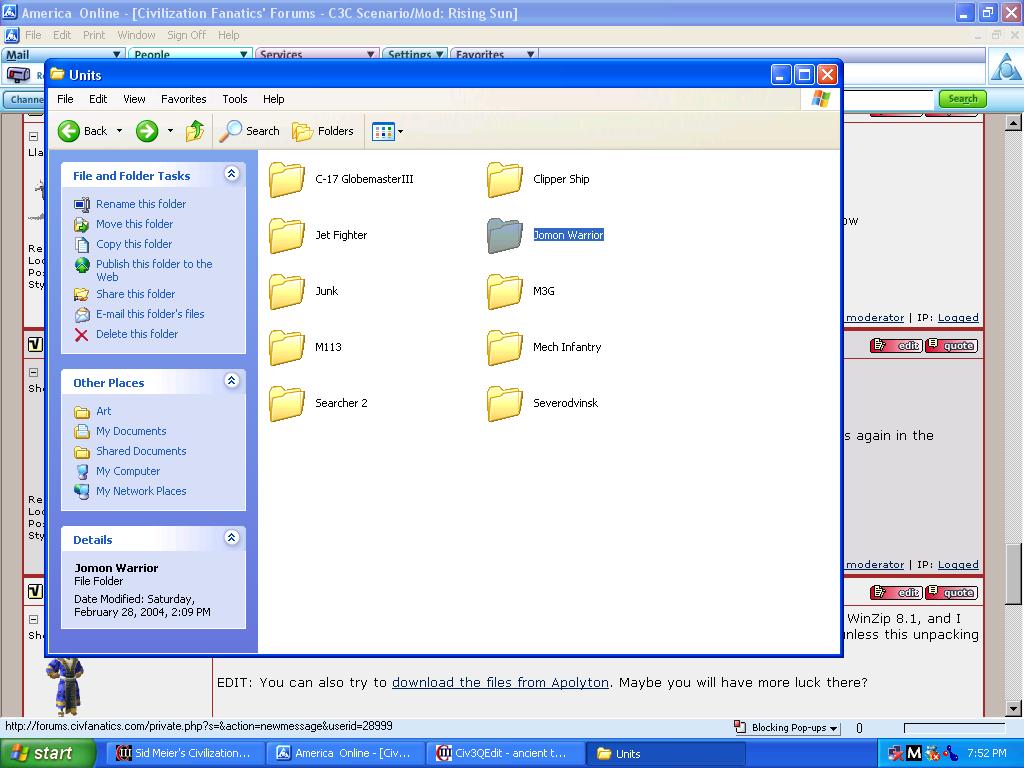Image resolution: width=1024 pixels, height=768 pixels.
Task: Select the Searcher 2 folder icon
Action: pos(287,404)
